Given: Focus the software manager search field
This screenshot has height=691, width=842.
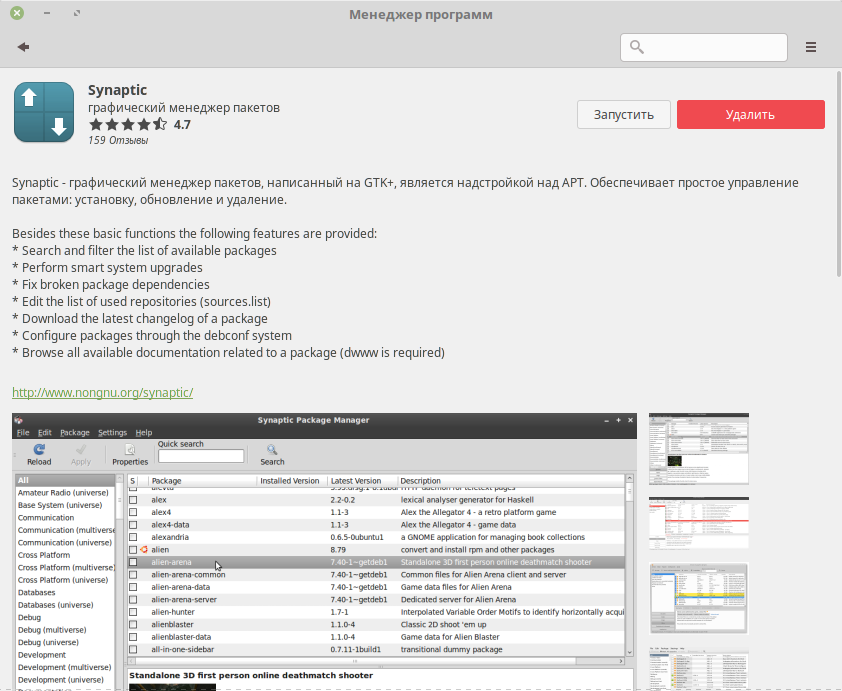Looking at the screenshot, I should click(x=704, y=47).
